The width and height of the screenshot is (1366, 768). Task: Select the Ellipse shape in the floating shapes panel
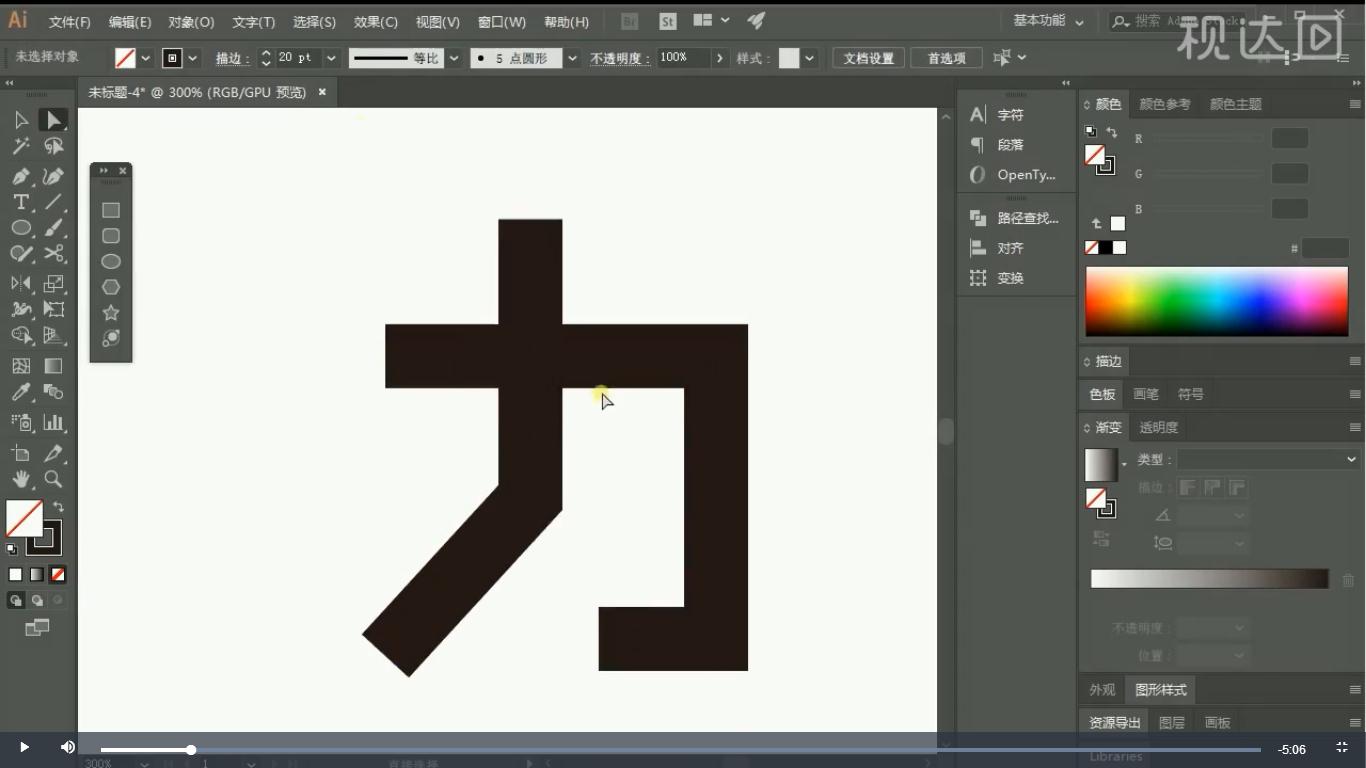point(110,261)
